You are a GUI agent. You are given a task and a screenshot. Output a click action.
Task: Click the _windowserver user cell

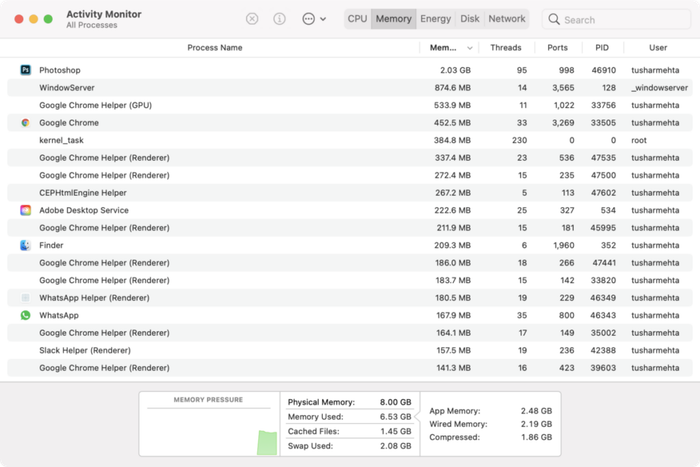[x=659, y=88]
